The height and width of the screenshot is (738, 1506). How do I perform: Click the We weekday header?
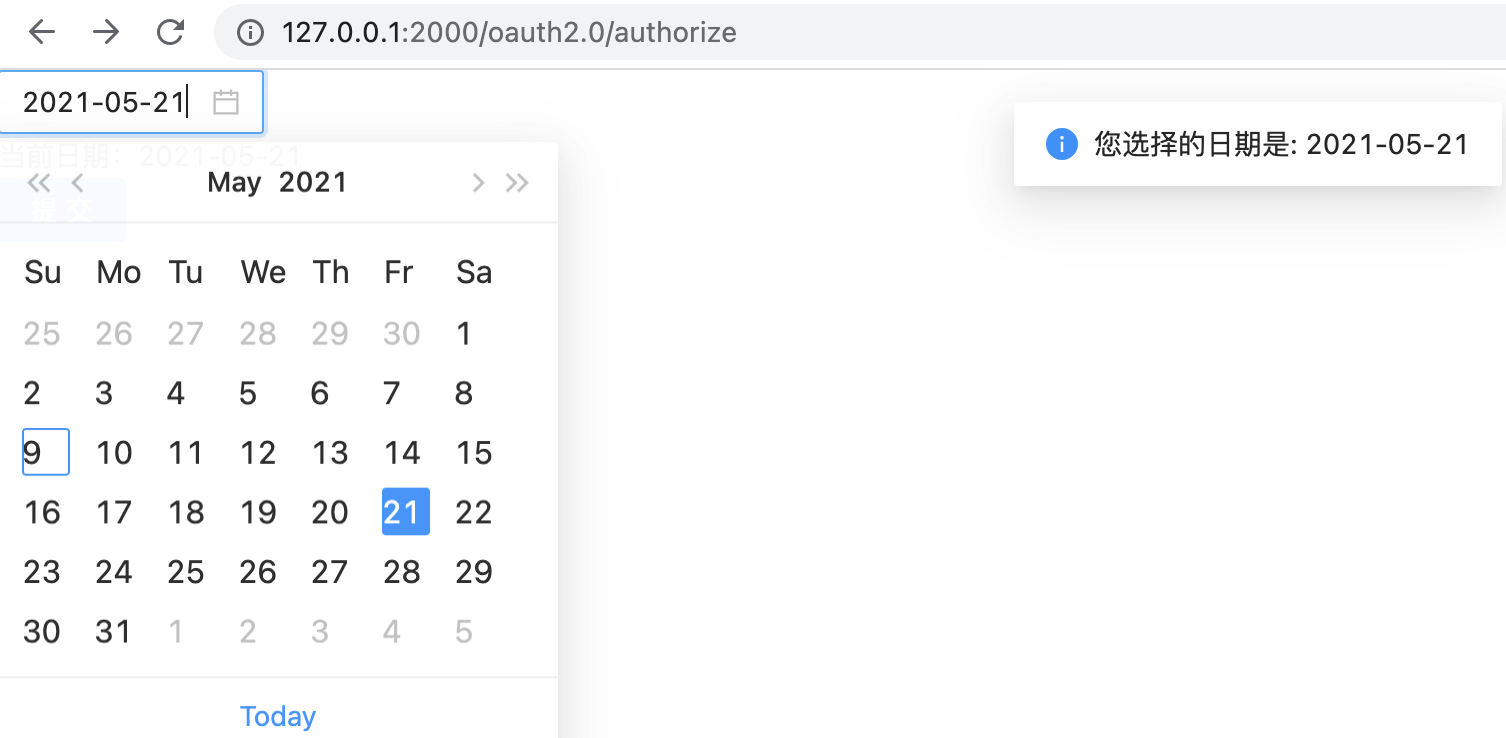pos(263,273)
